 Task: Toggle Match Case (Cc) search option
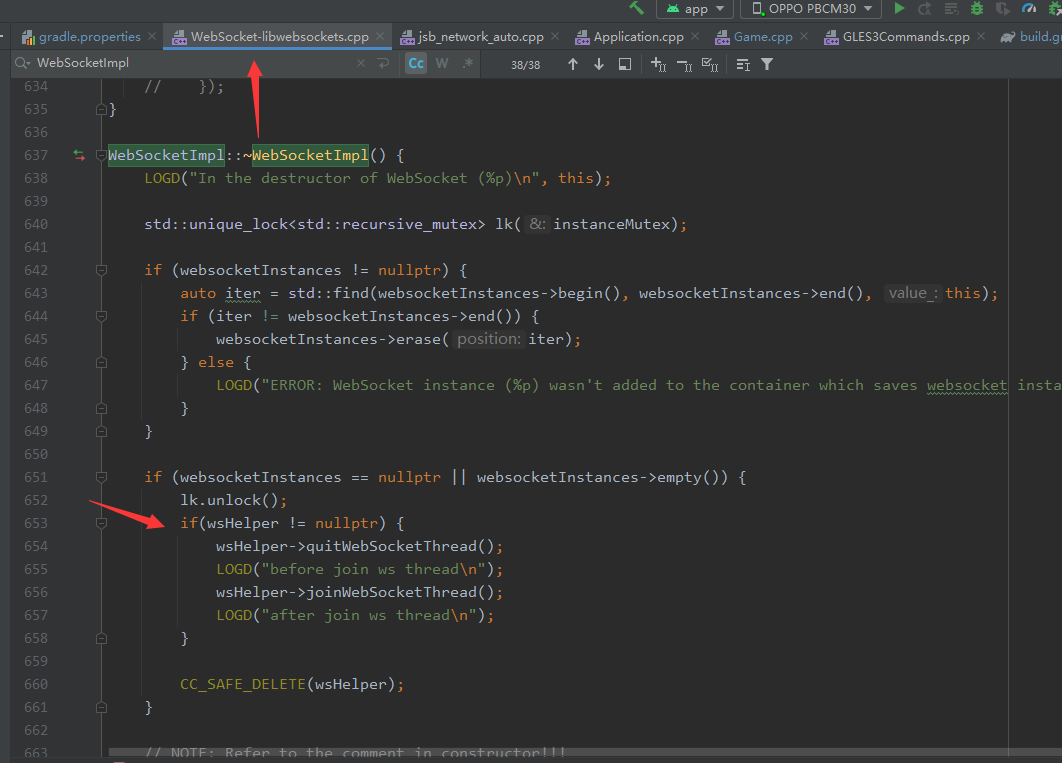coord(416,64)
